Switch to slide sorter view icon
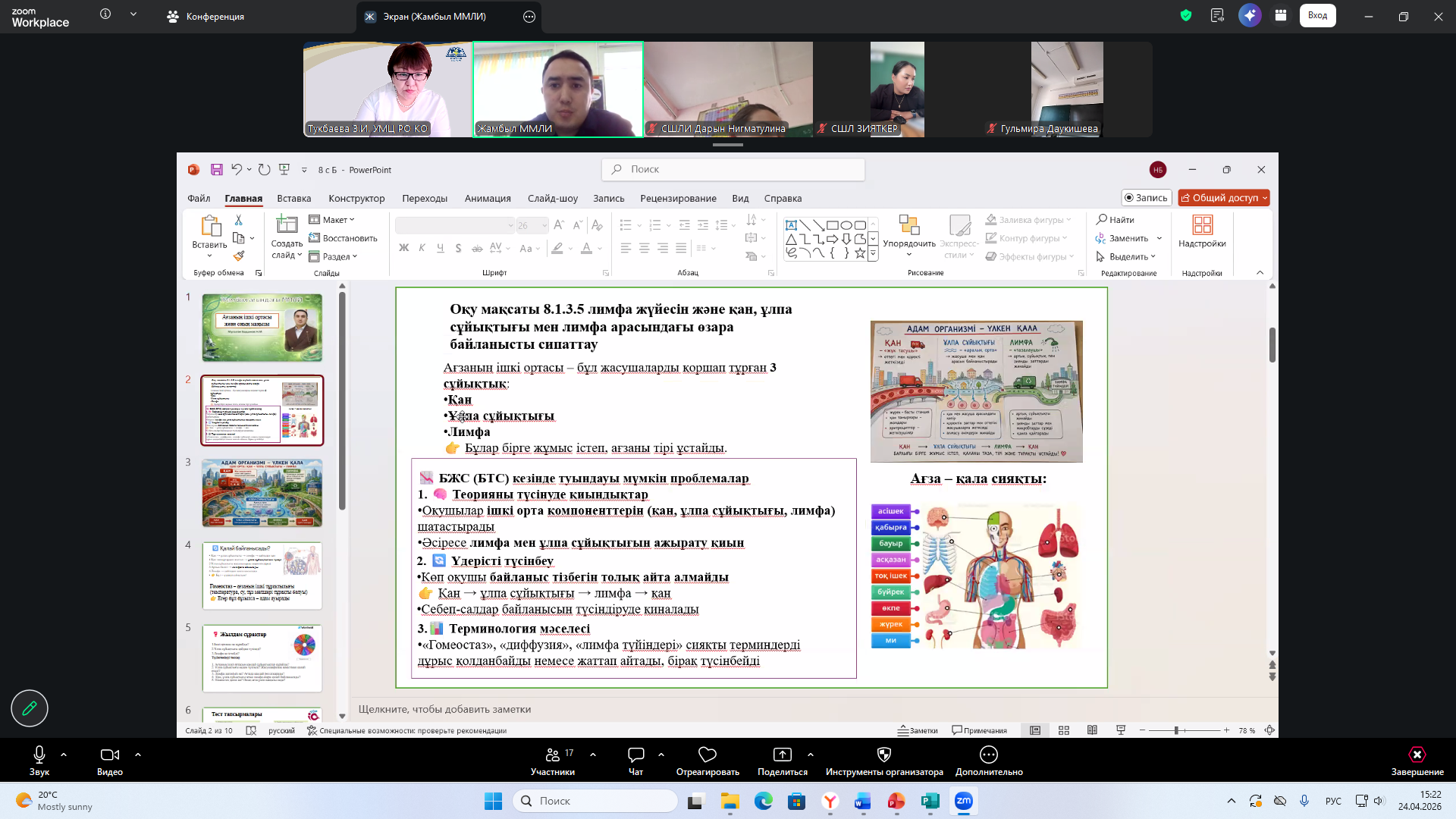Viewport: 1456px width, 819px height. (1064, 730)
